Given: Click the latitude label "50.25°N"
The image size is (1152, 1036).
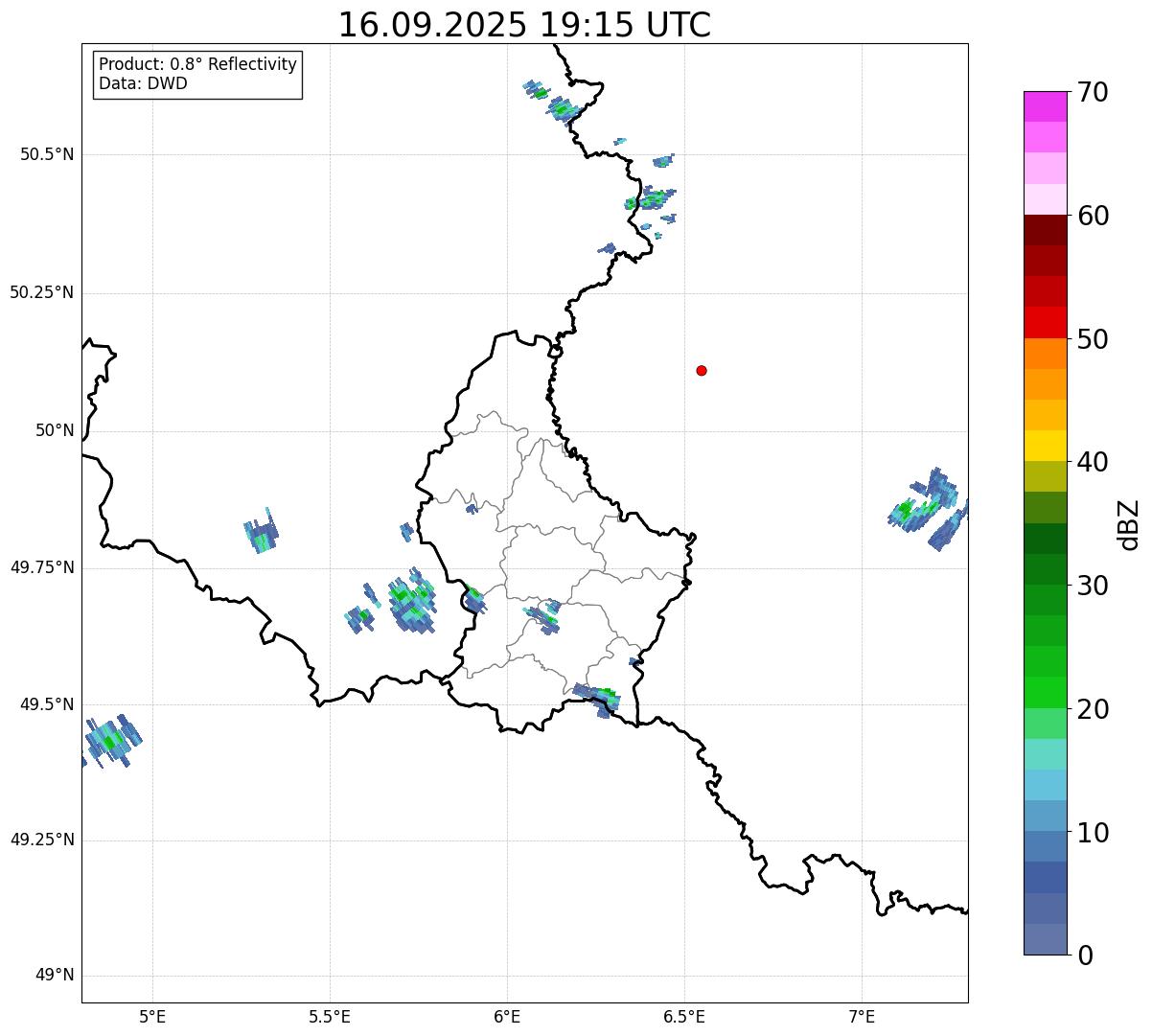Looking at the screenshot, I should (41, 292).
